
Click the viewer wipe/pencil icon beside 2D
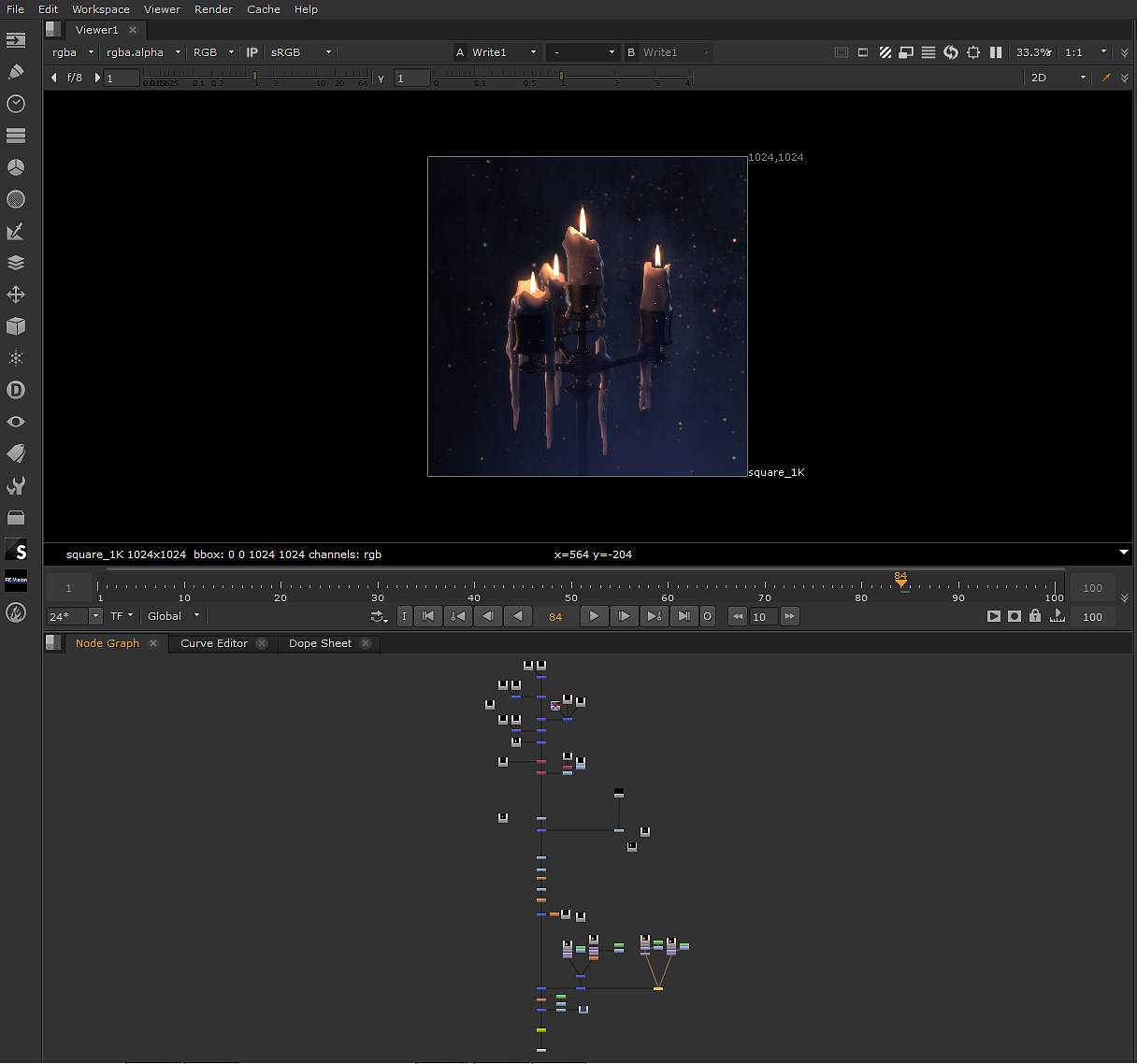pos(1106,78)
